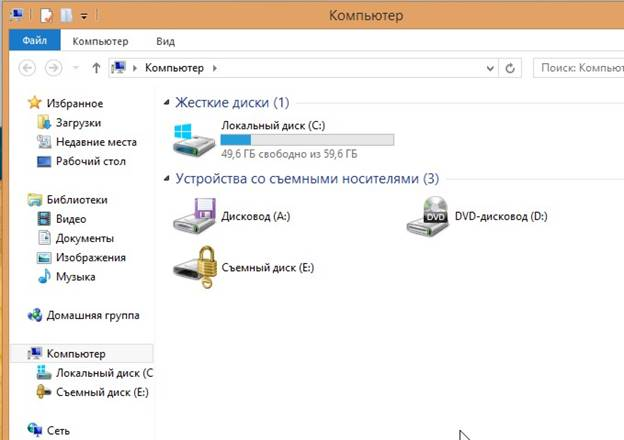The width and height of the screenshot is (624, 440).
Task: Switch to the Вид ribbon tab
Action: coord(166,41)
